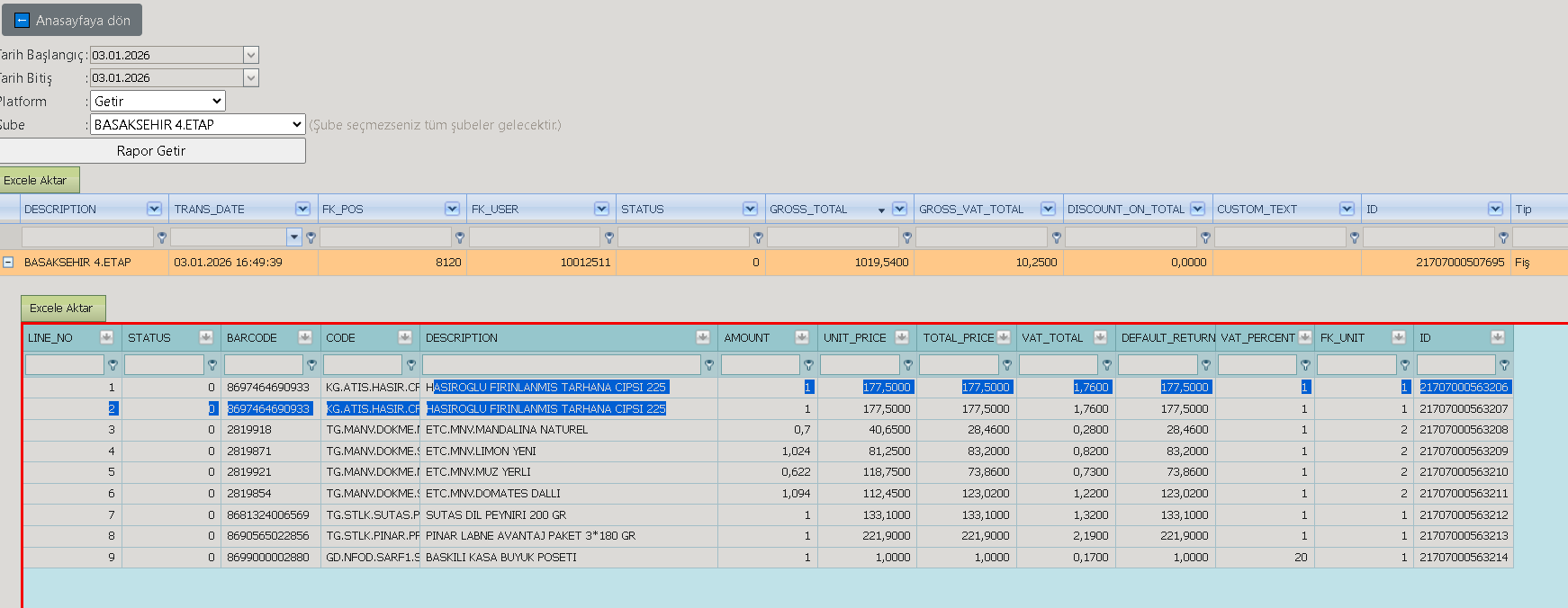Click the Anasayfaya dön button
The image size is (1568, 608).
(x=72, y=20)
